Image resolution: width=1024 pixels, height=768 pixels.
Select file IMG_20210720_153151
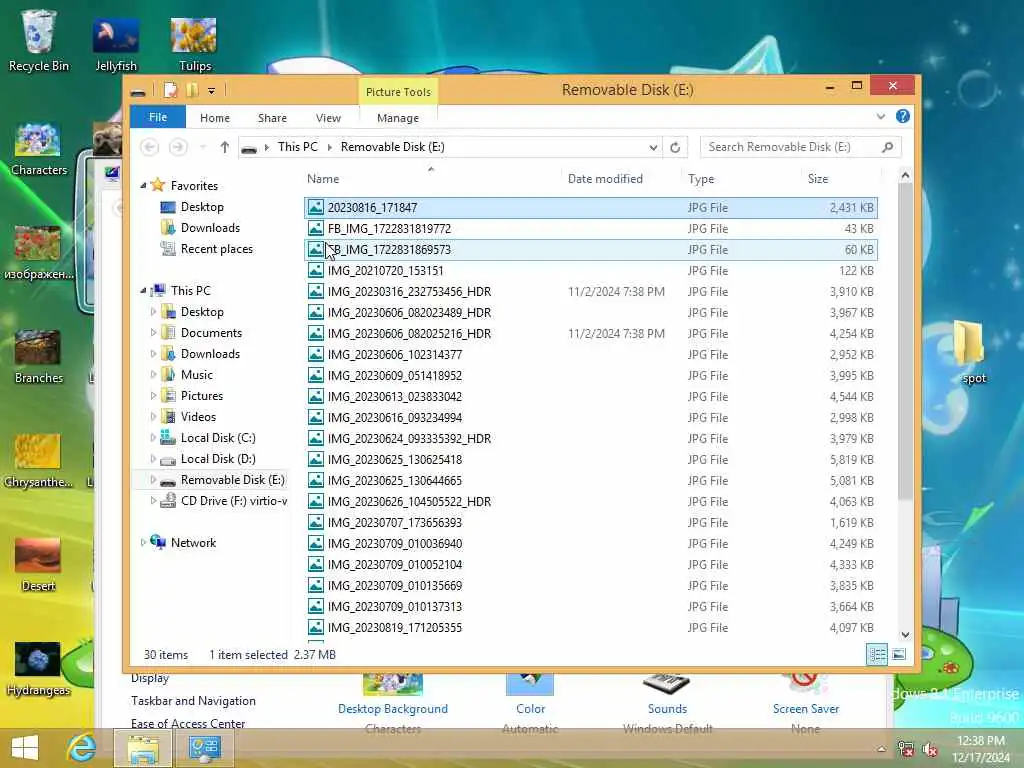[x=591, y=270]
